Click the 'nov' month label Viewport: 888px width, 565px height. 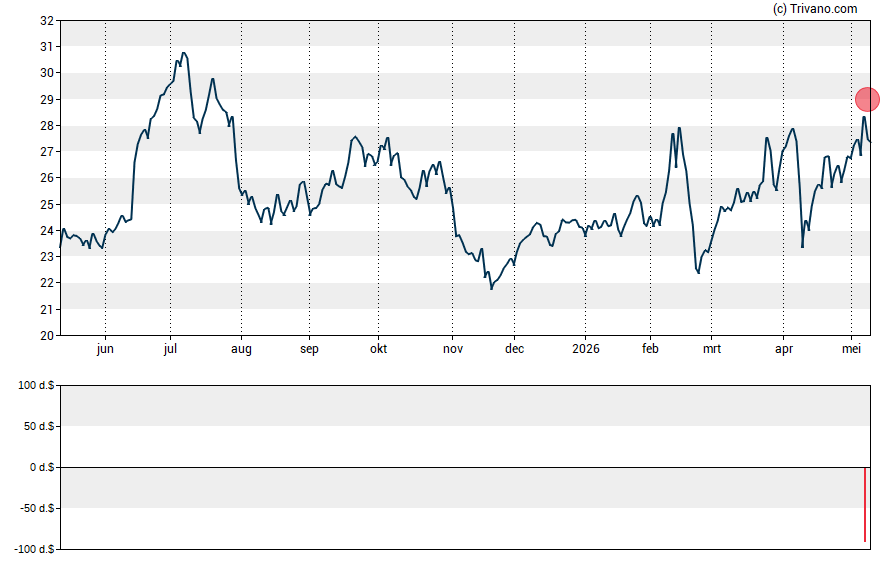[x=452, y=349]
